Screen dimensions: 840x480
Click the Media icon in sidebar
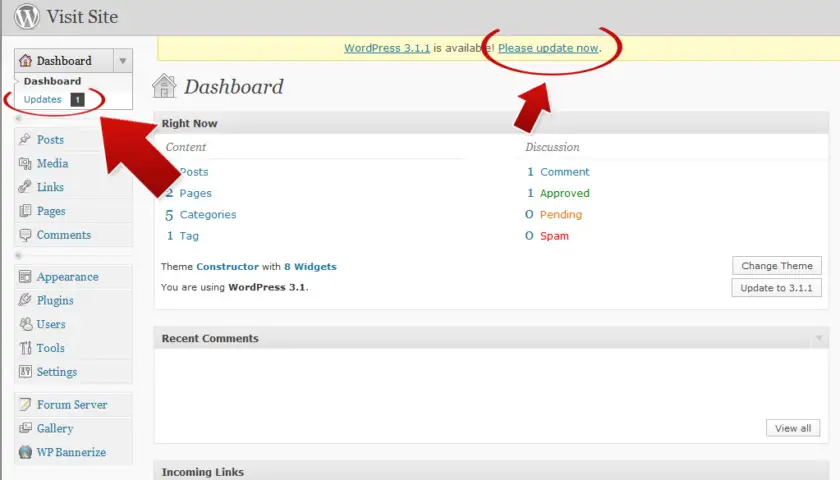[25, 163]
